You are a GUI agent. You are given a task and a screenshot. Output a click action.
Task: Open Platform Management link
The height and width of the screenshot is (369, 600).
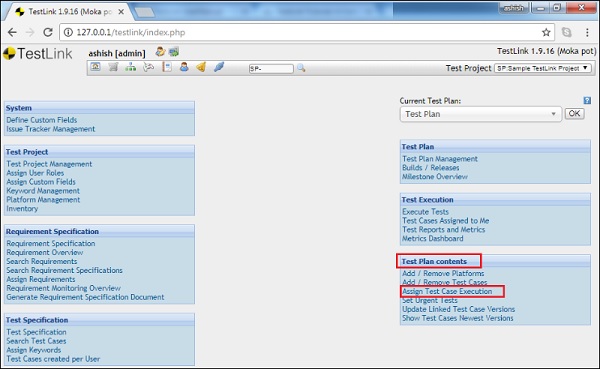coord(43,200)
